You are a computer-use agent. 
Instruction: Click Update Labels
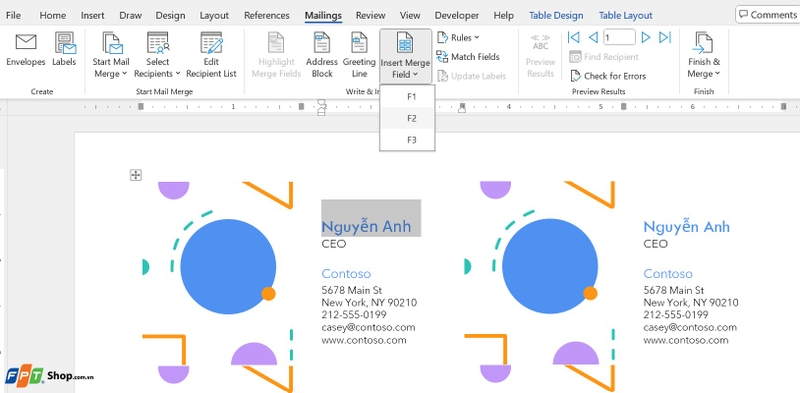[x=471, y=76]
